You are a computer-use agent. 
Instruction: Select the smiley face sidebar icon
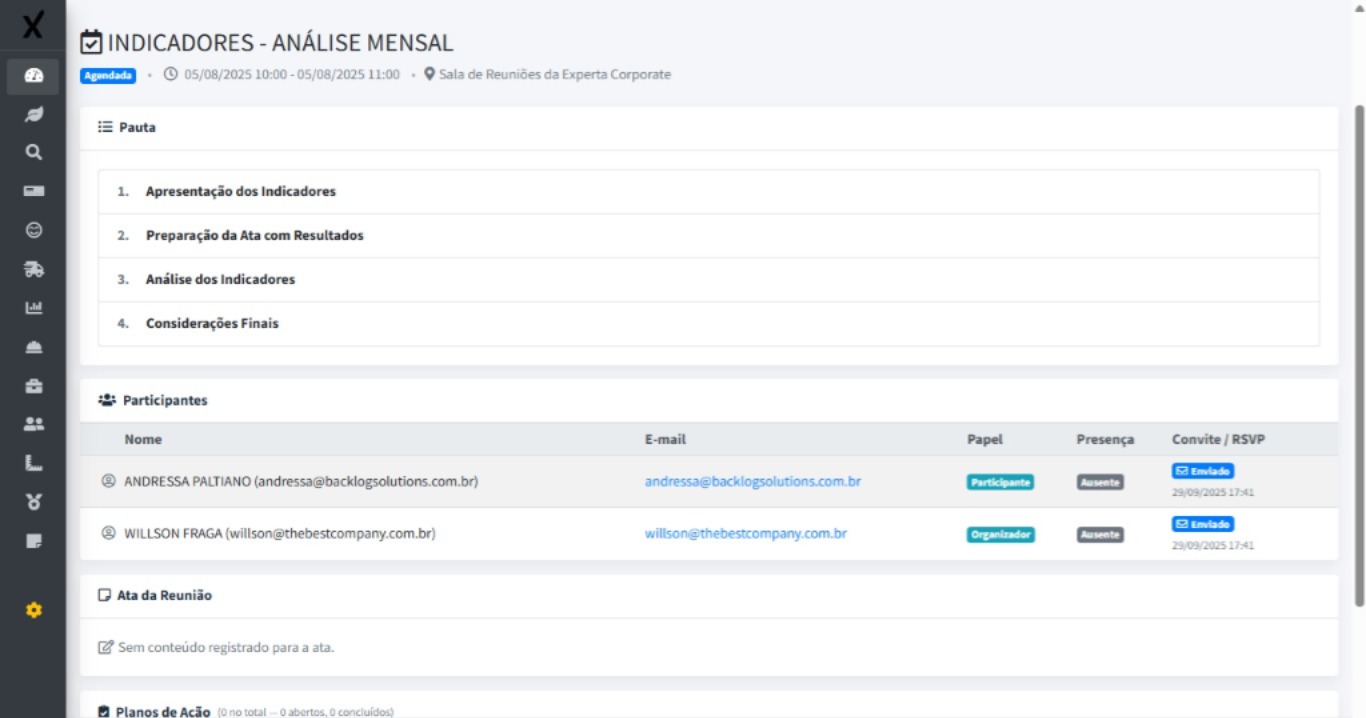pos(33,230)
